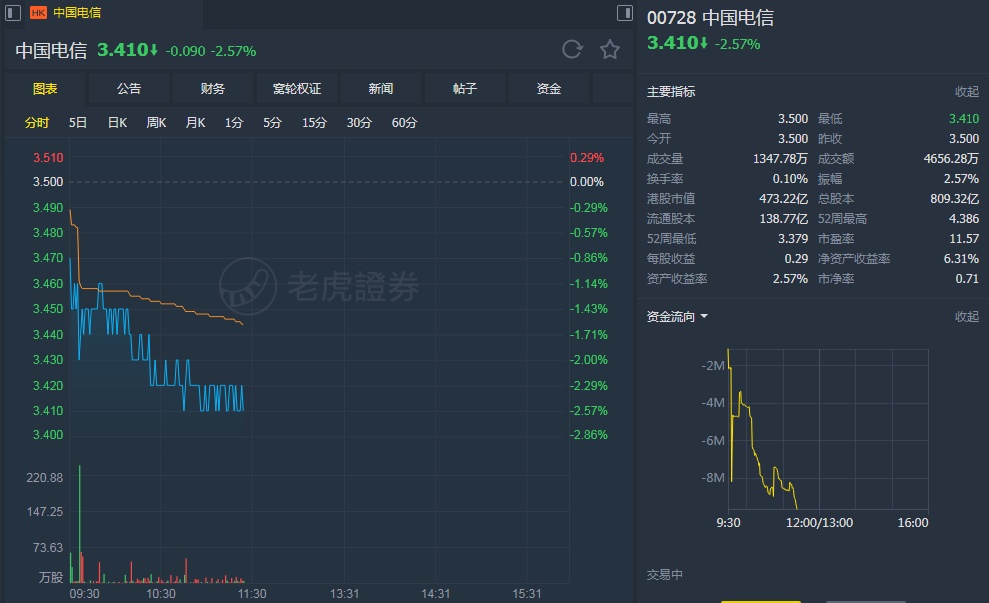Click the 52周最高 value 4.386

[964, 219]
